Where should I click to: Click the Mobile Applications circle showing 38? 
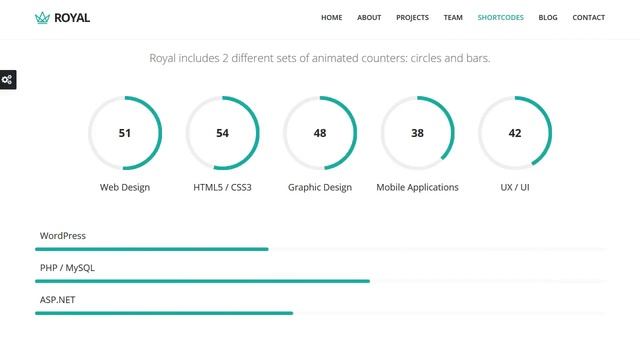tap(418, 133)
